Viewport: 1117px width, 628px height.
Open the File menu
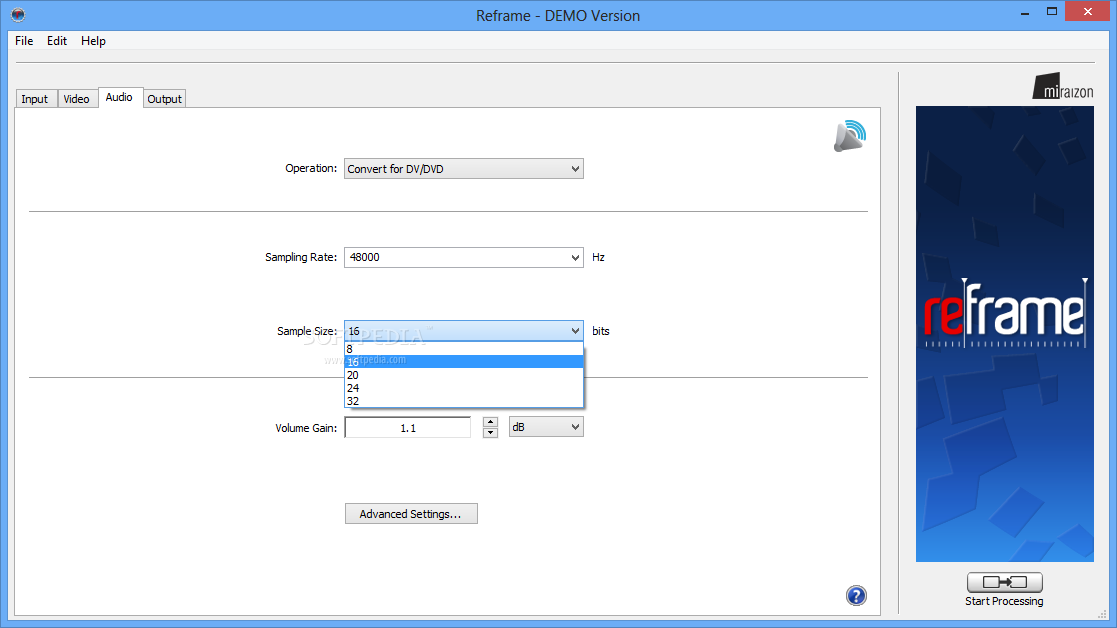pyautogui.click(x=24, y=41)
